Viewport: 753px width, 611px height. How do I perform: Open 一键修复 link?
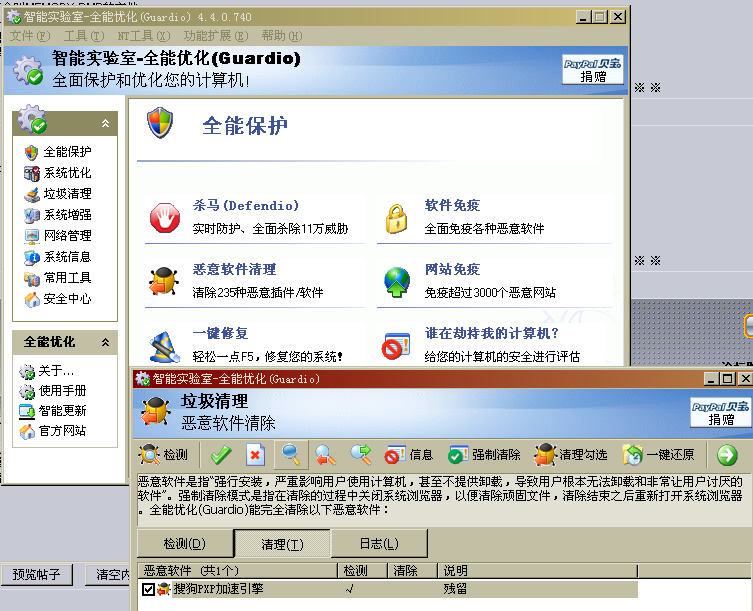point(220,333)
